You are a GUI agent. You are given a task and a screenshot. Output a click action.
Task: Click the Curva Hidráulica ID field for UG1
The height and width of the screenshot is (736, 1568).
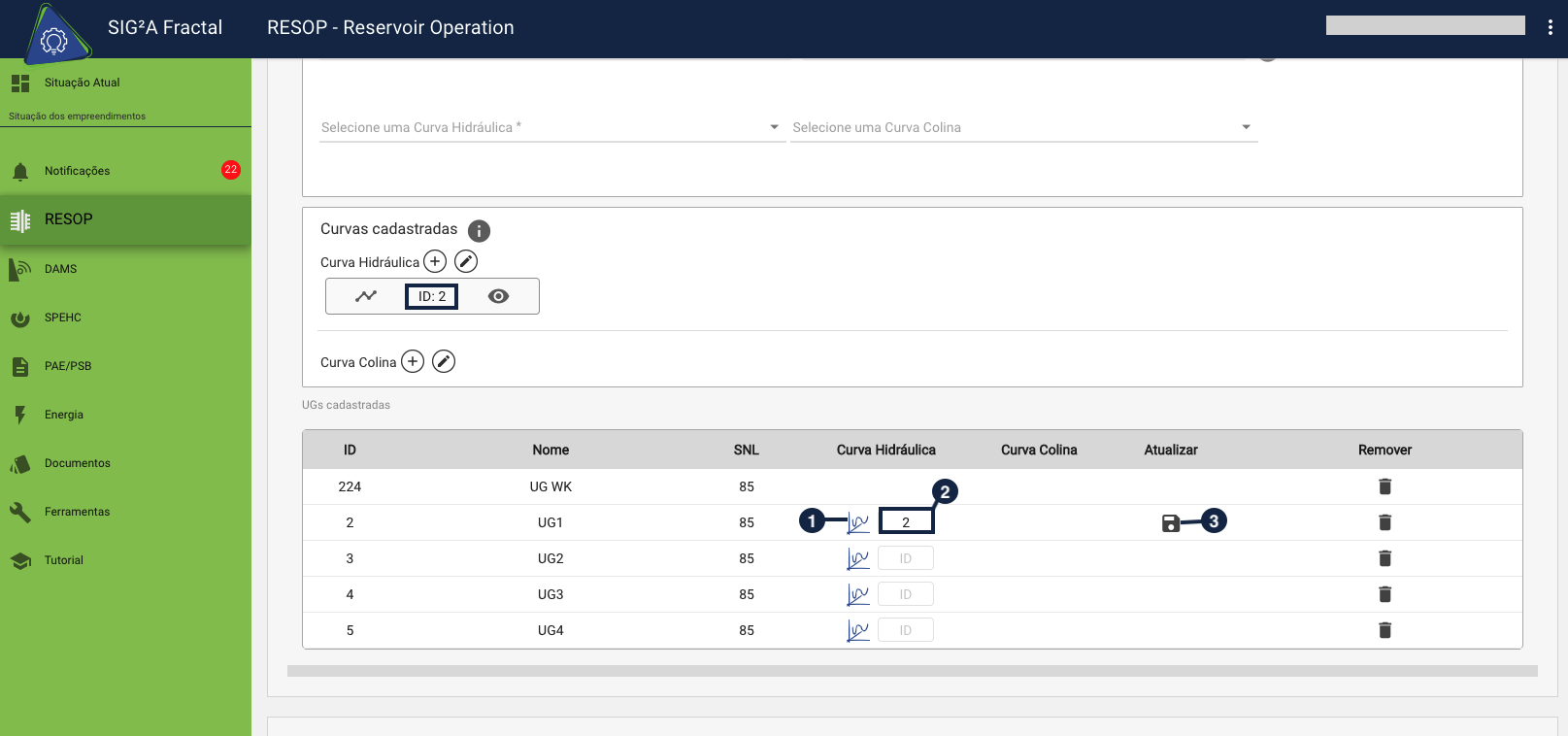[906, 522]
